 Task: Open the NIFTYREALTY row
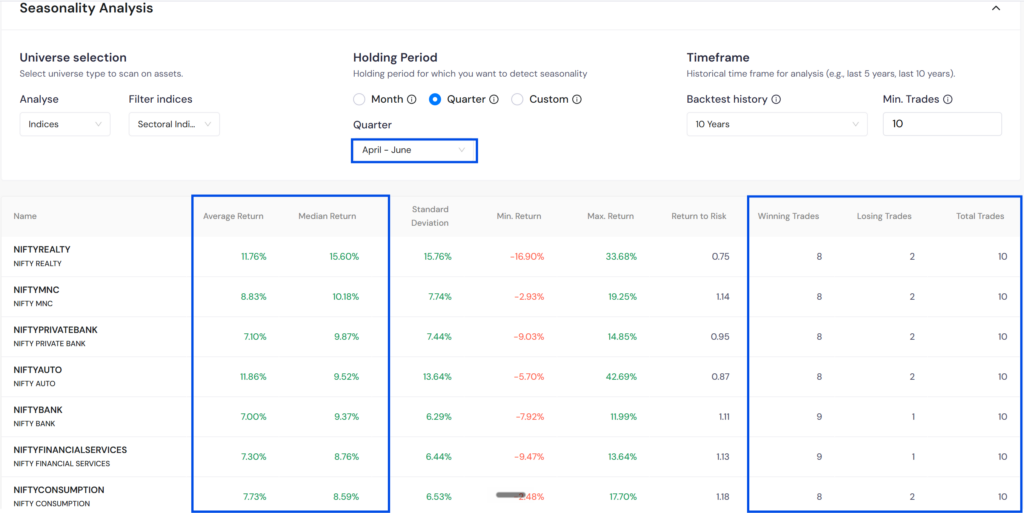pyautogui.click(x=512, y=256)
